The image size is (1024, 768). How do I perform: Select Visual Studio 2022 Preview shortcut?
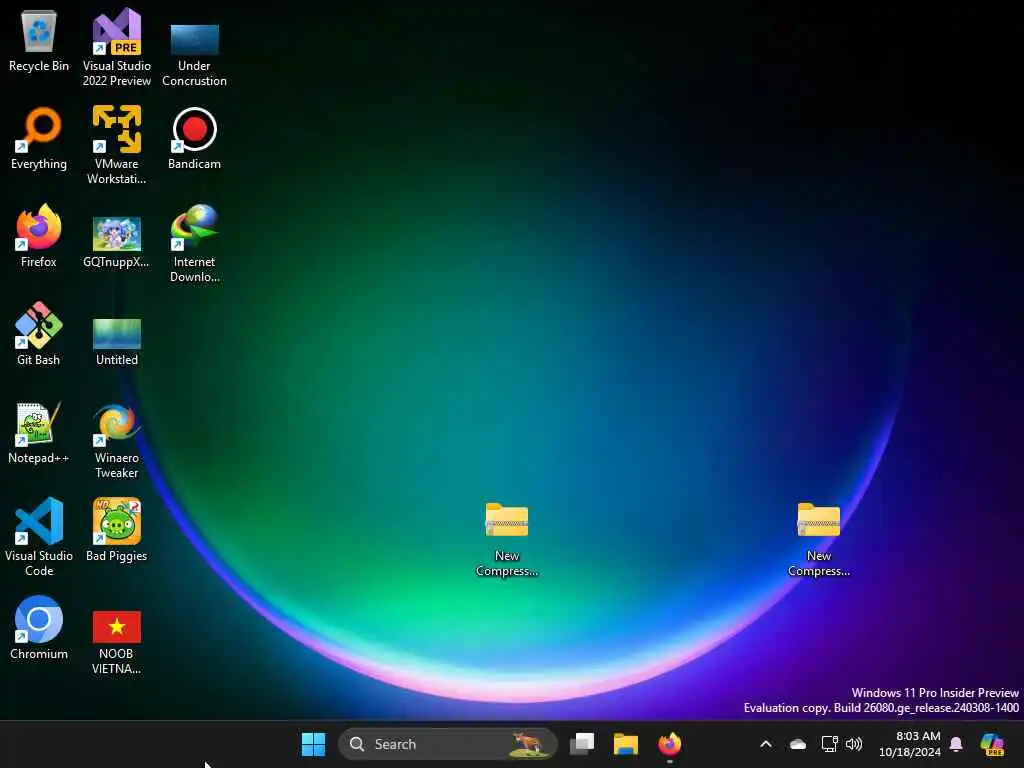click(116, 47)
